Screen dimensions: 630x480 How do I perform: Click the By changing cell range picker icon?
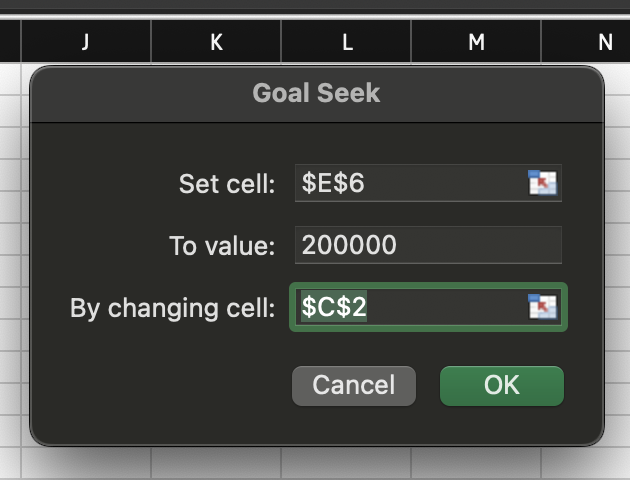(x=542, y=308)
